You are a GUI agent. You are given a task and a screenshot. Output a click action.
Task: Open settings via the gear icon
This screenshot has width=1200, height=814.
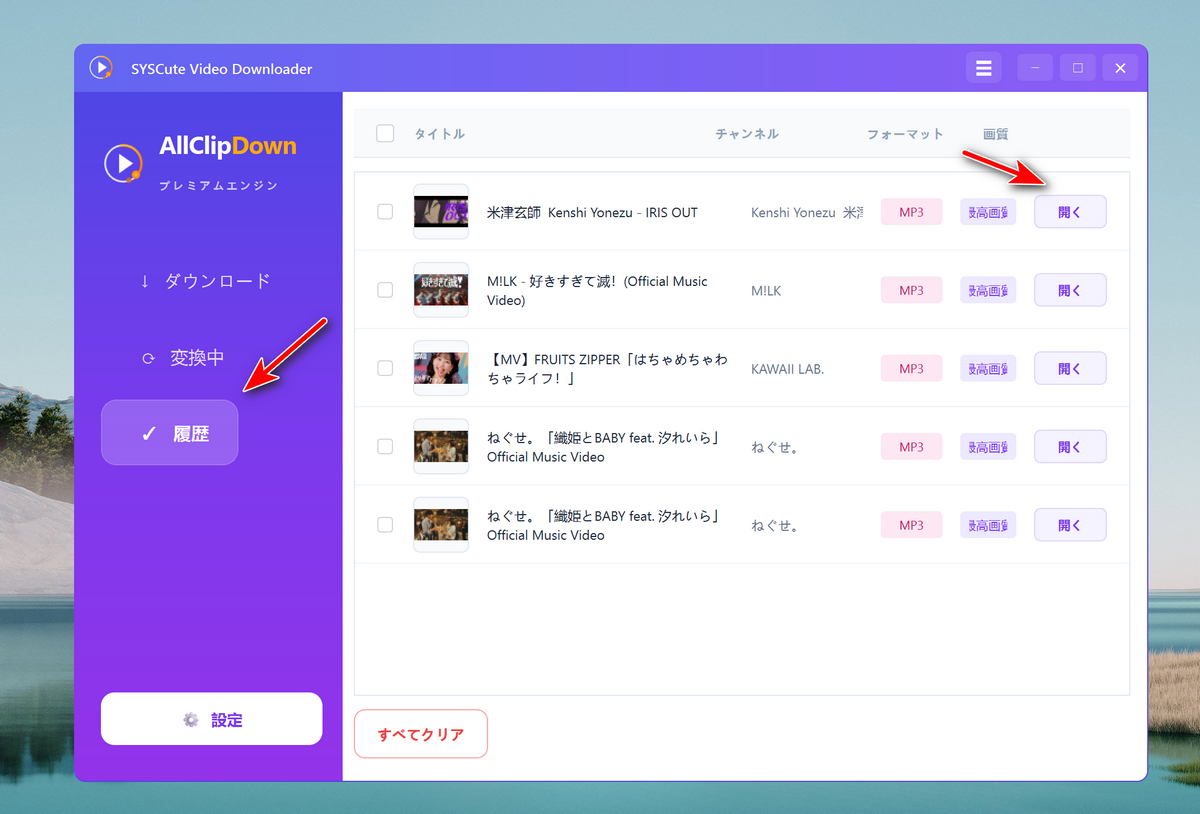pyautogui.click(x=190, y=718)
